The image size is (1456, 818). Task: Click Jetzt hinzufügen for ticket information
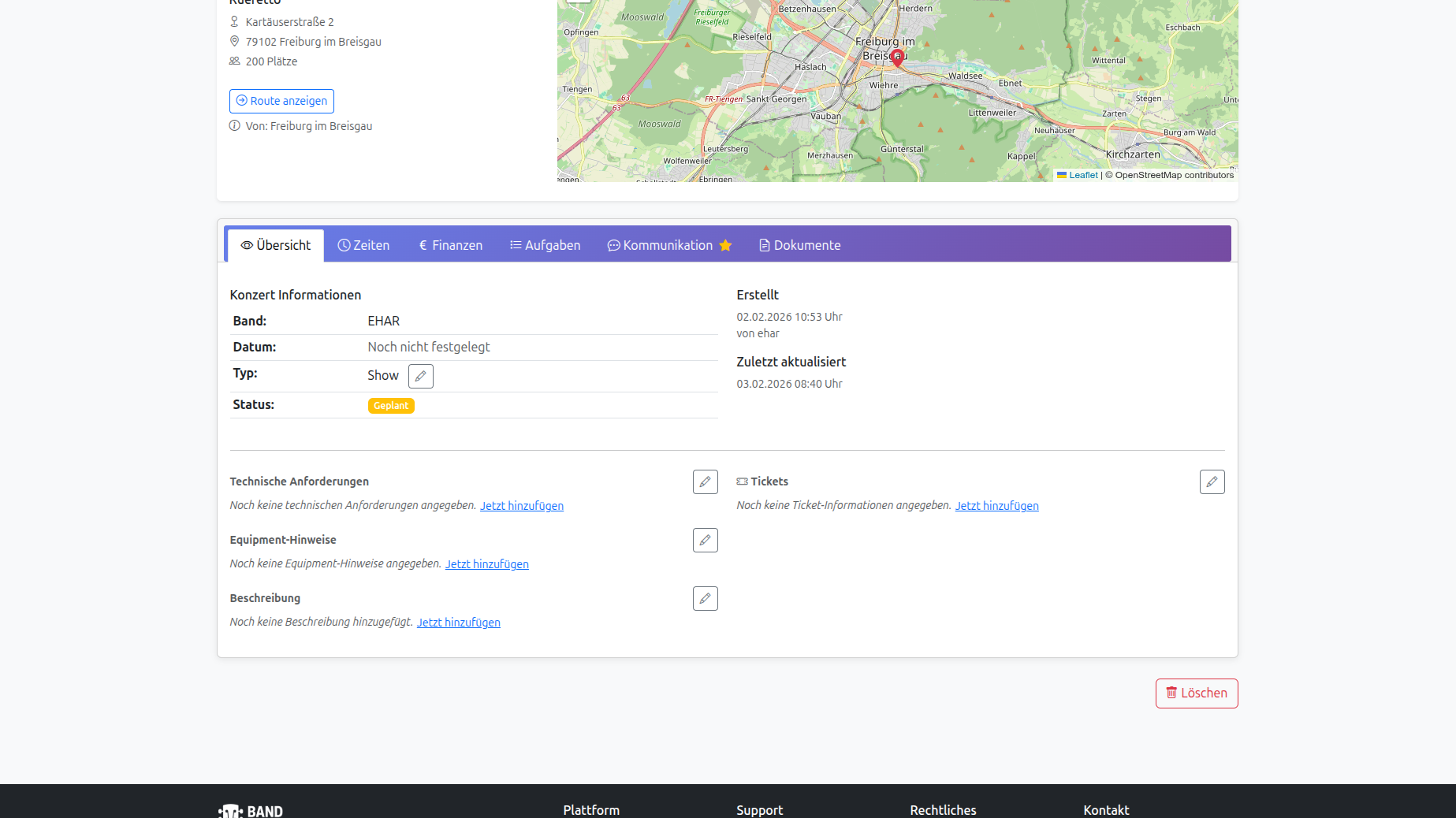pyautogui.click(x=996, y=506)
